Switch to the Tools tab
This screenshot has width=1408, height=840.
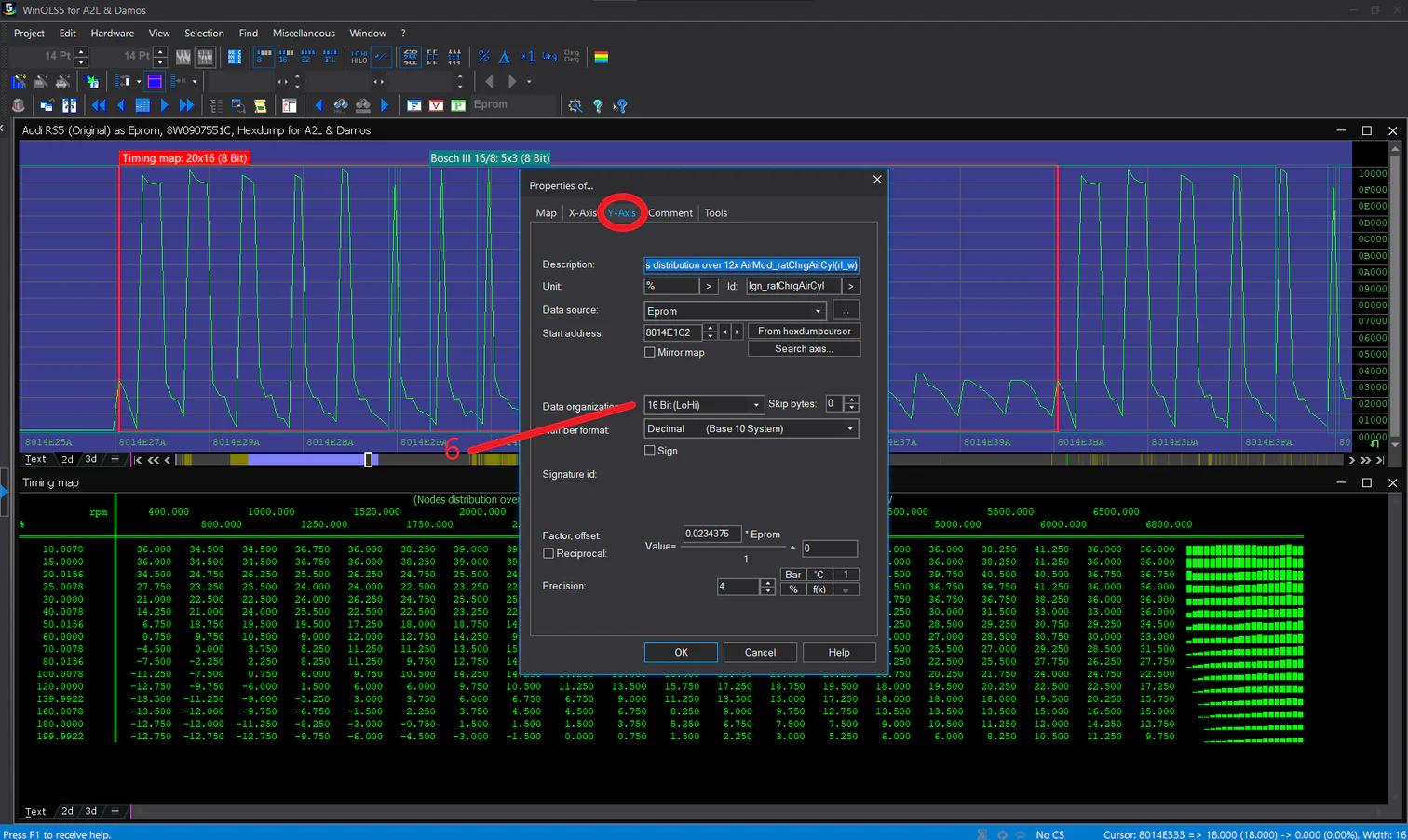click(715, 212)
